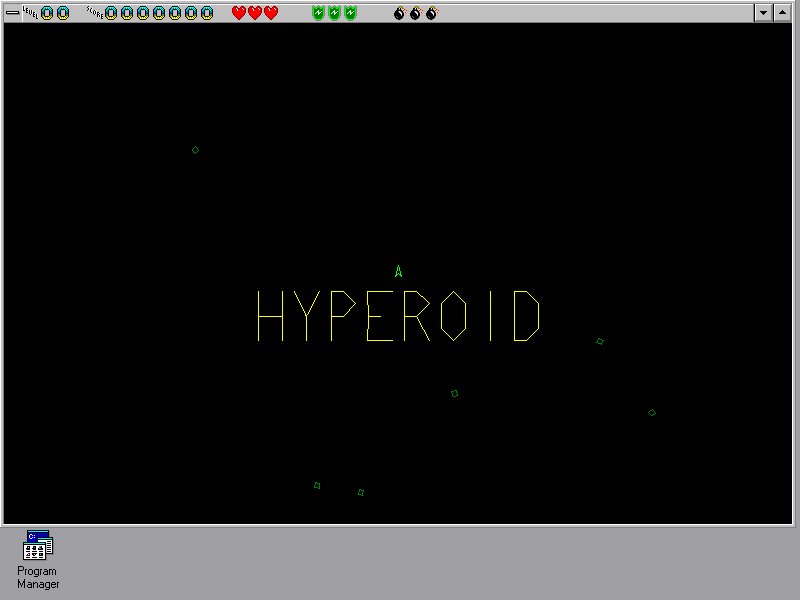Image resolution: width=800 pixels, height=600 pixels.
Task: Click the first score counter digit
Action: [x=111, y=13]
